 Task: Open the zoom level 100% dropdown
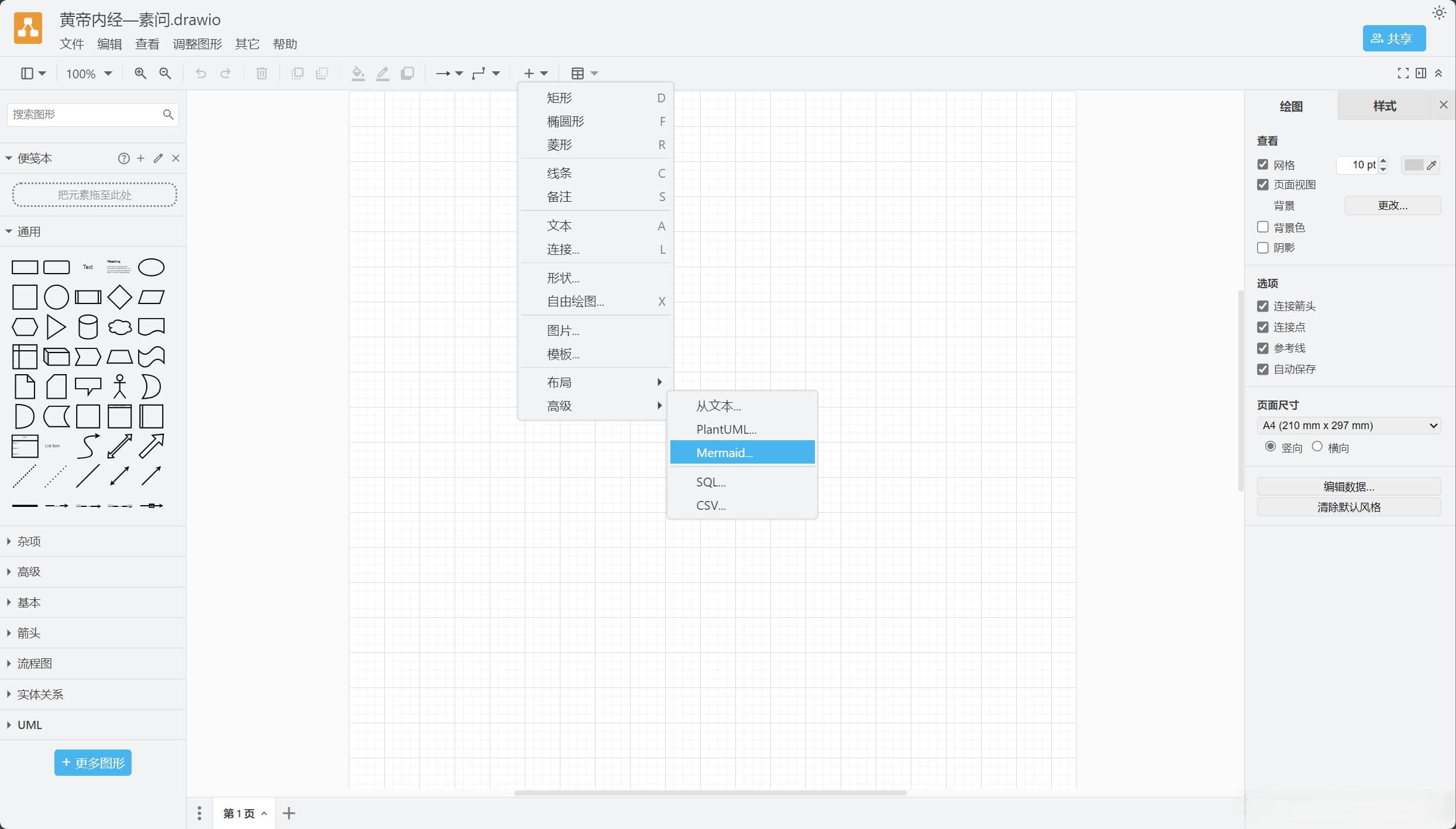(x=89, y=74)
